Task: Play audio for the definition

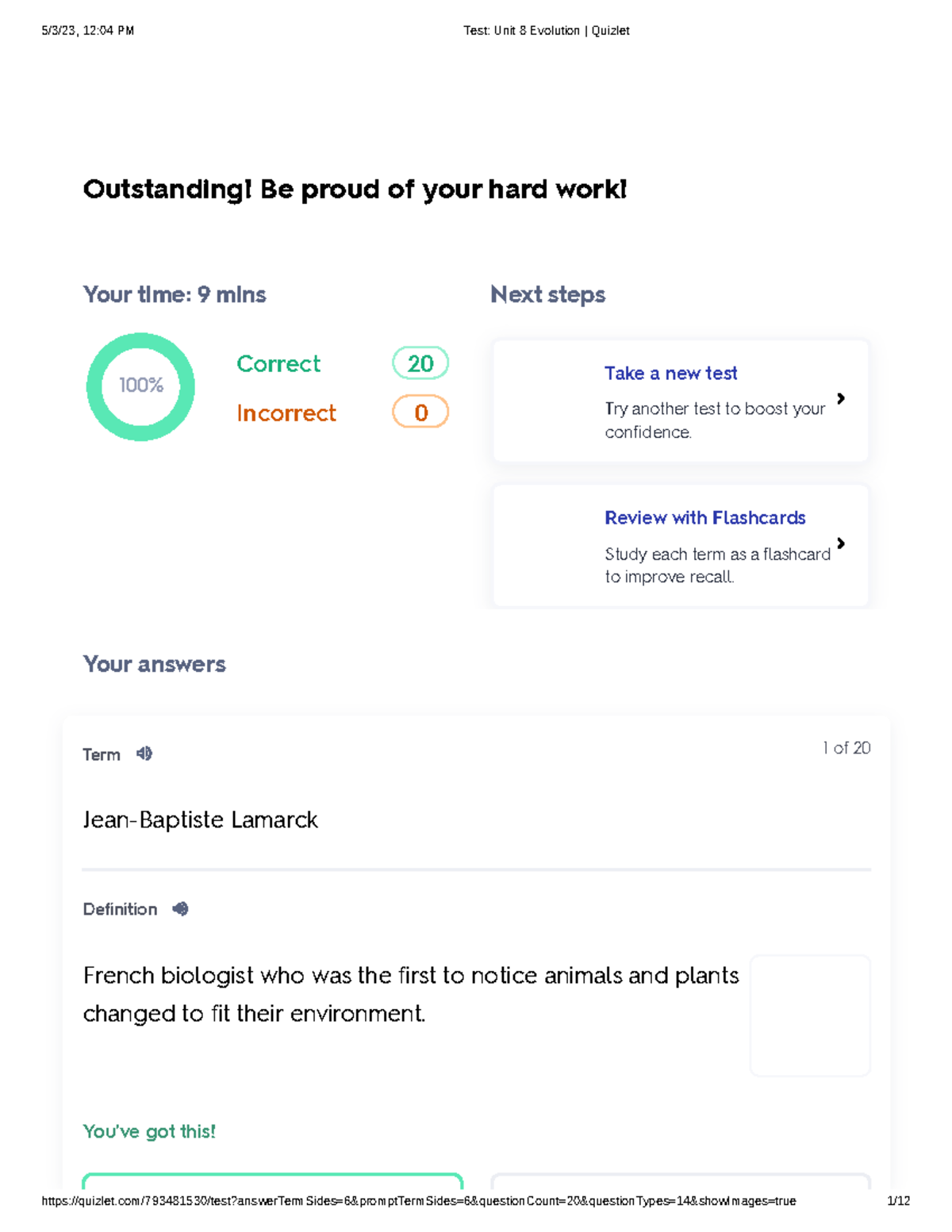Action: [x=179, y=909]
